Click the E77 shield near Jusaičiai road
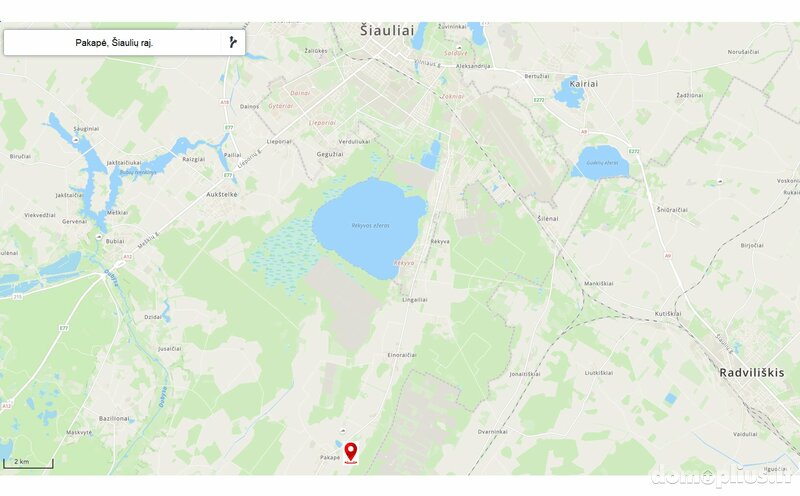Screen dimensions: 800x496 pyautogui.click(x=64, y=328)
